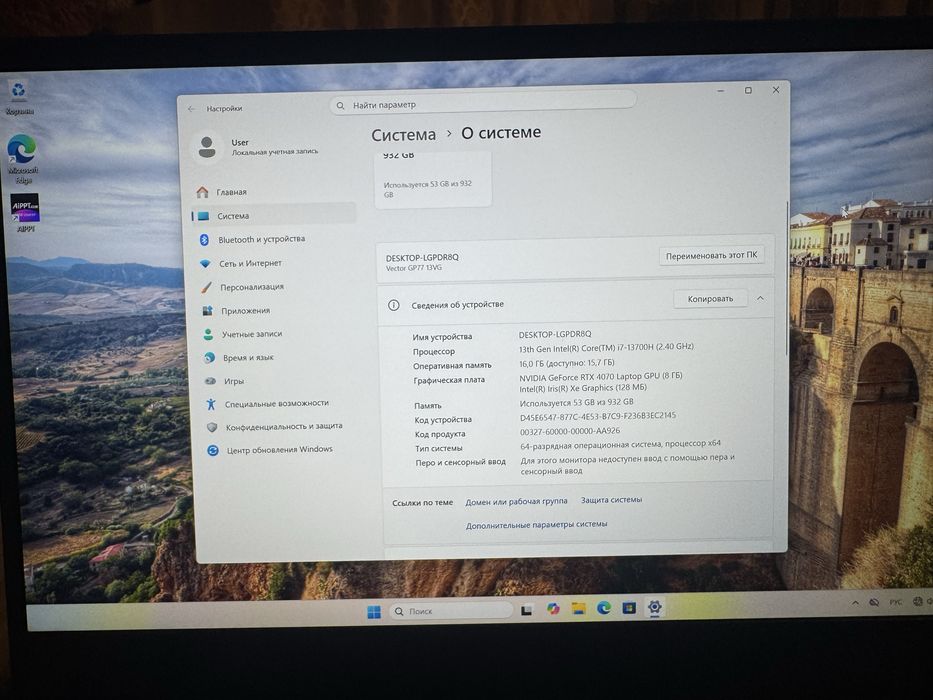Select Система in the sidebar
The width and height of the screenshot is (933, 700).
coord(274,215)
